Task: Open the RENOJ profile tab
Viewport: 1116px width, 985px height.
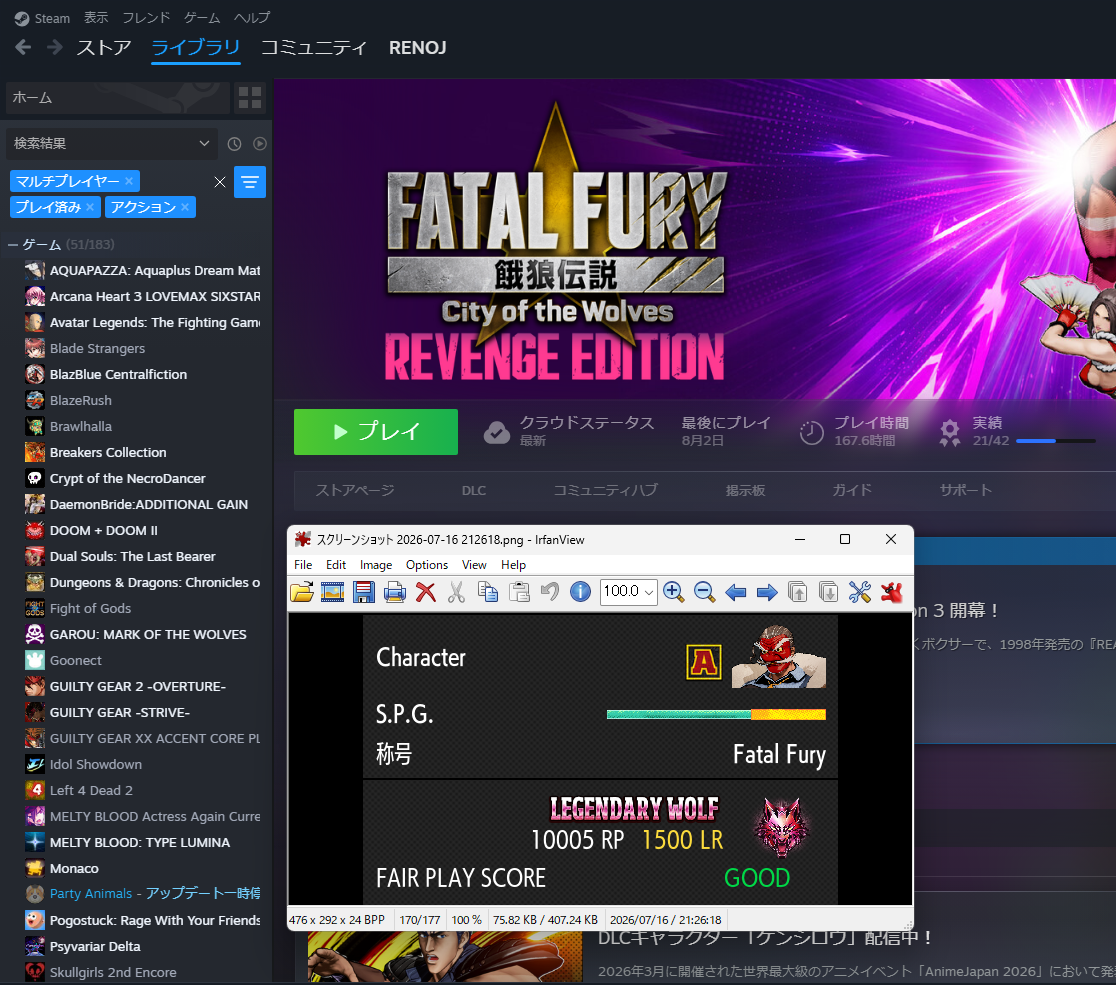Action: 418,48
